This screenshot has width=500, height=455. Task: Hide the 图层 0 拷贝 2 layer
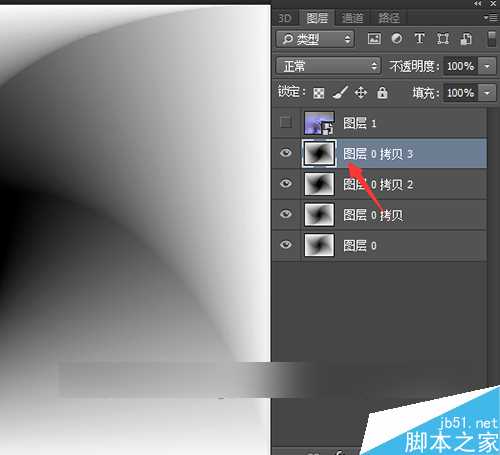[x=286, y=184]
